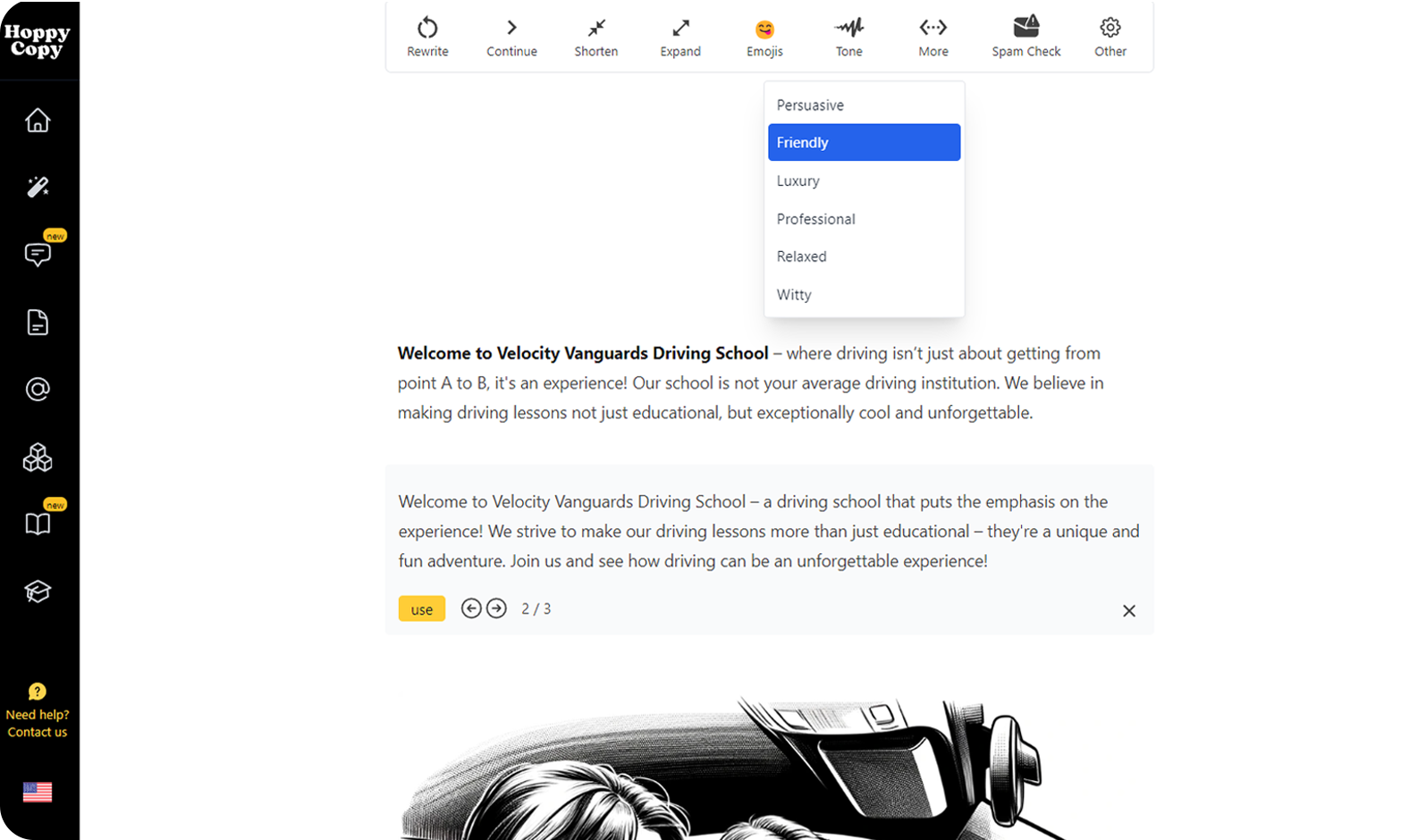Advance to the next variation with right arrow
1401x840 pixels.
pos(496,609)
